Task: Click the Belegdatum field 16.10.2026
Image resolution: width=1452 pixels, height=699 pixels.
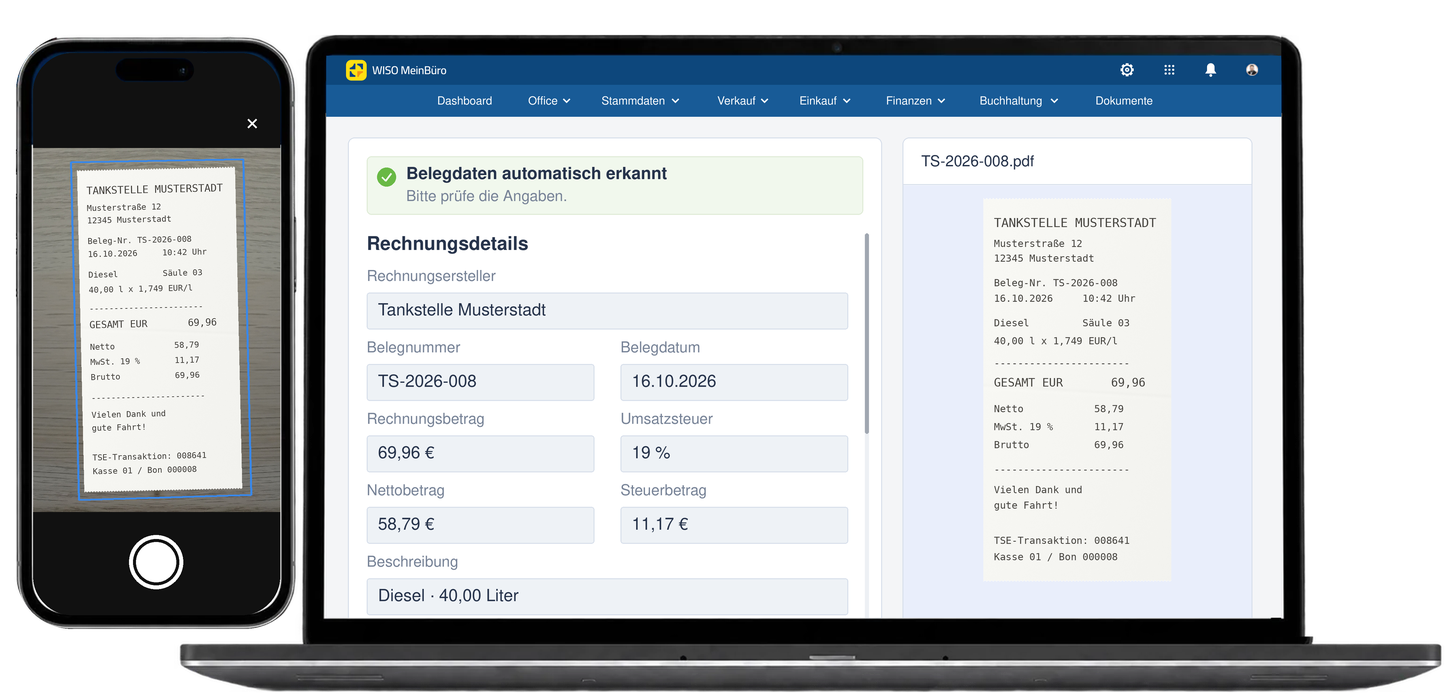Action: [734, 382]
